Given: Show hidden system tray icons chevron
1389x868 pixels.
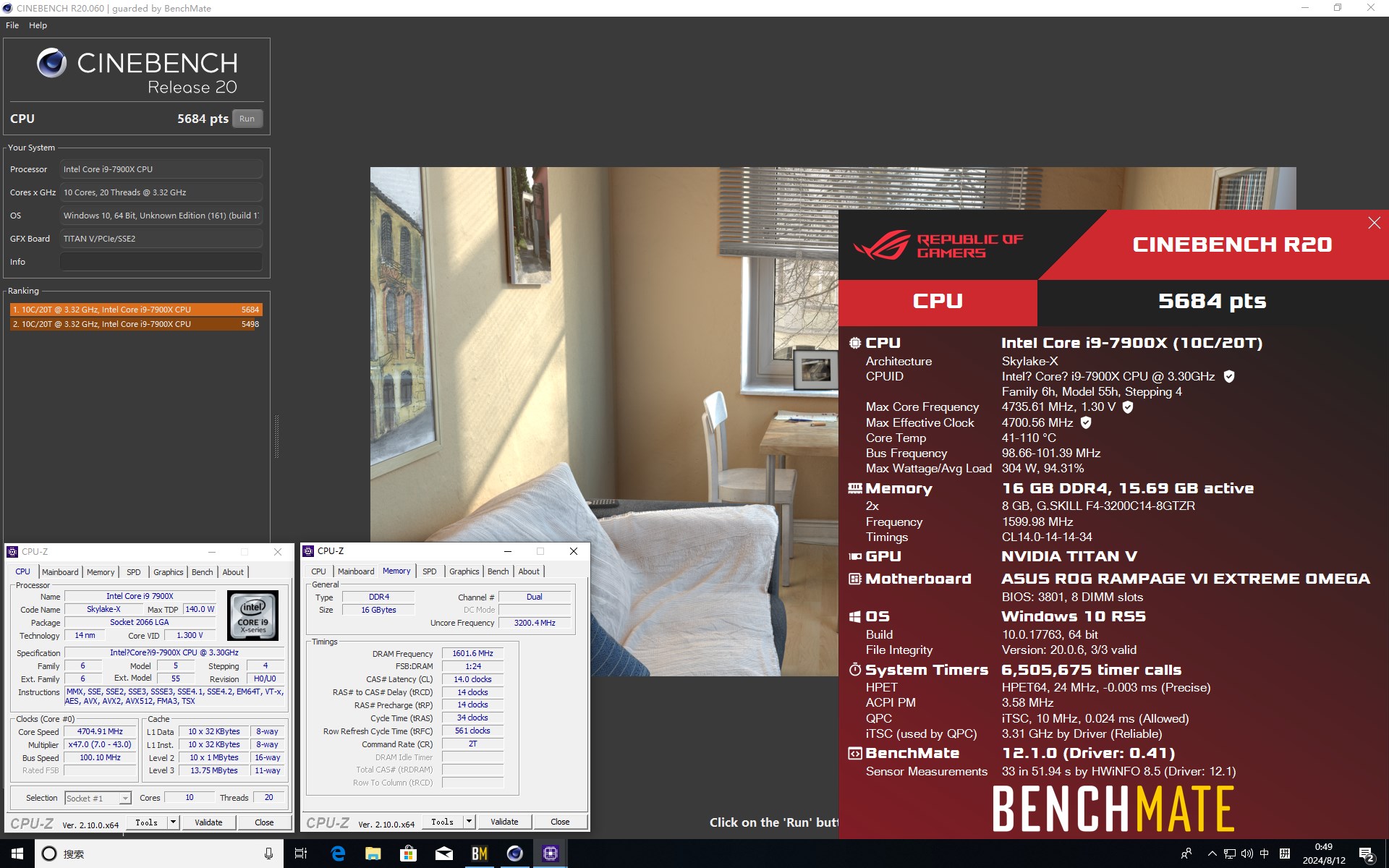Looking at the screenshot, I should pyautogui.click(x=1212, y=854).
